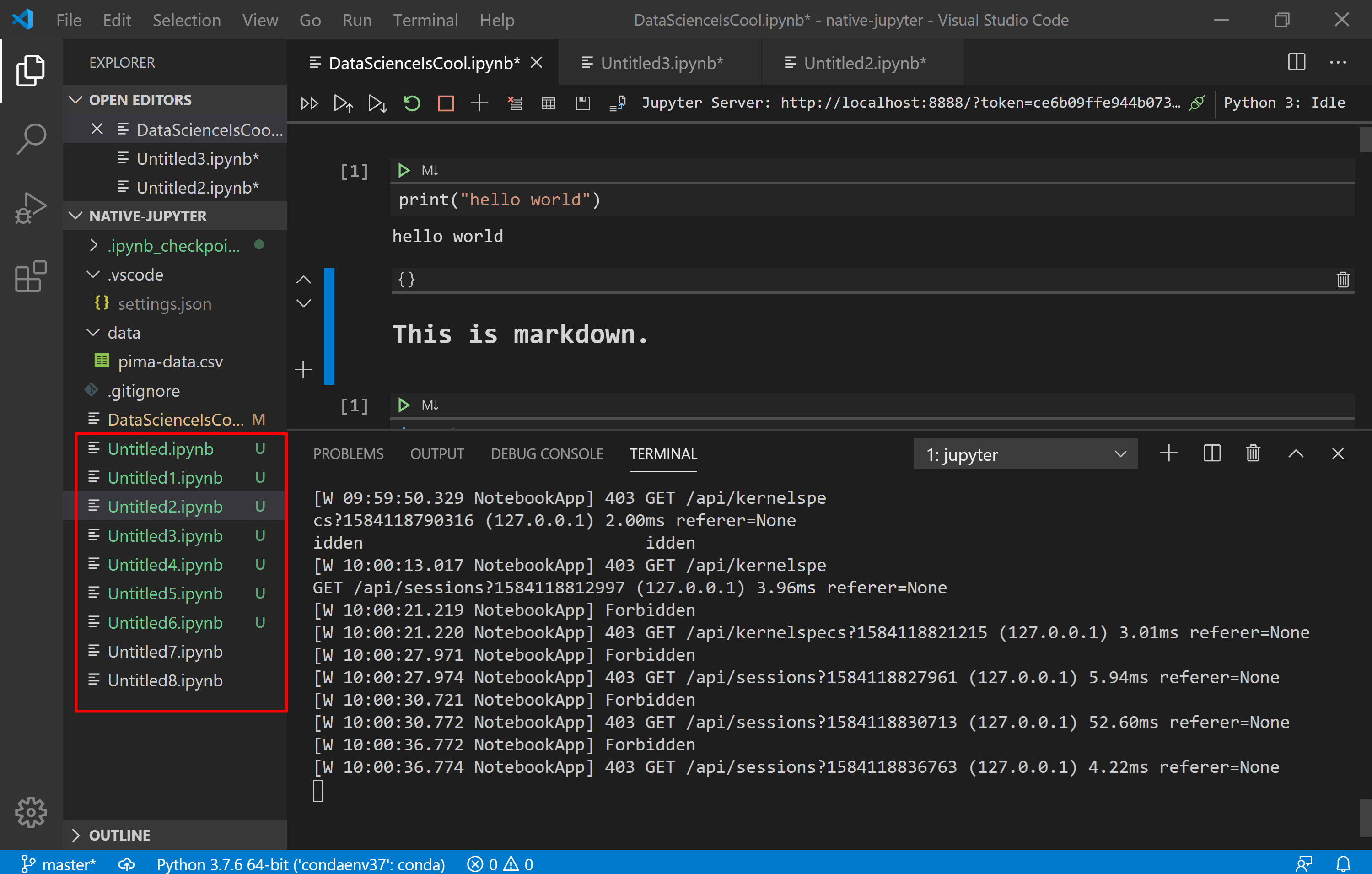Expand the OUTLINE section

point(120,835)
